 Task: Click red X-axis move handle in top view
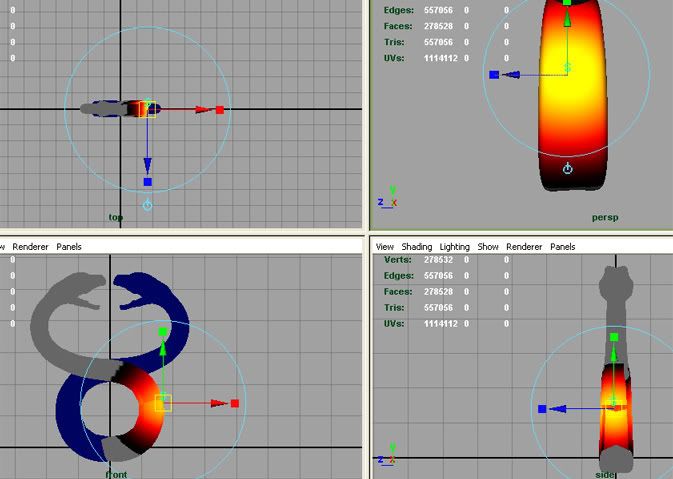(x=220, y=110)
